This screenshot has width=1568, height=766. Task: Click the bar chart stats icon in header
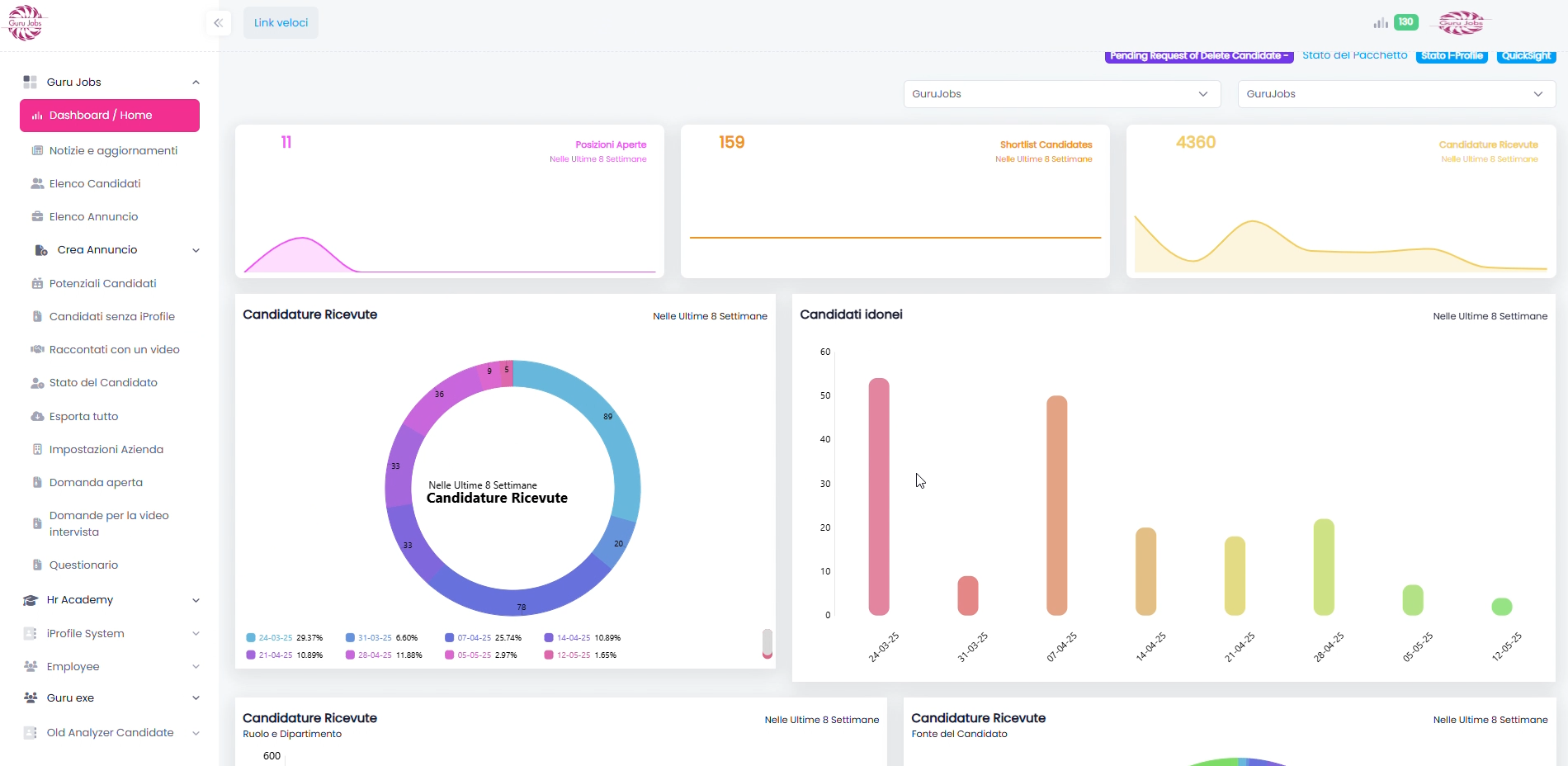(1381, 23)
